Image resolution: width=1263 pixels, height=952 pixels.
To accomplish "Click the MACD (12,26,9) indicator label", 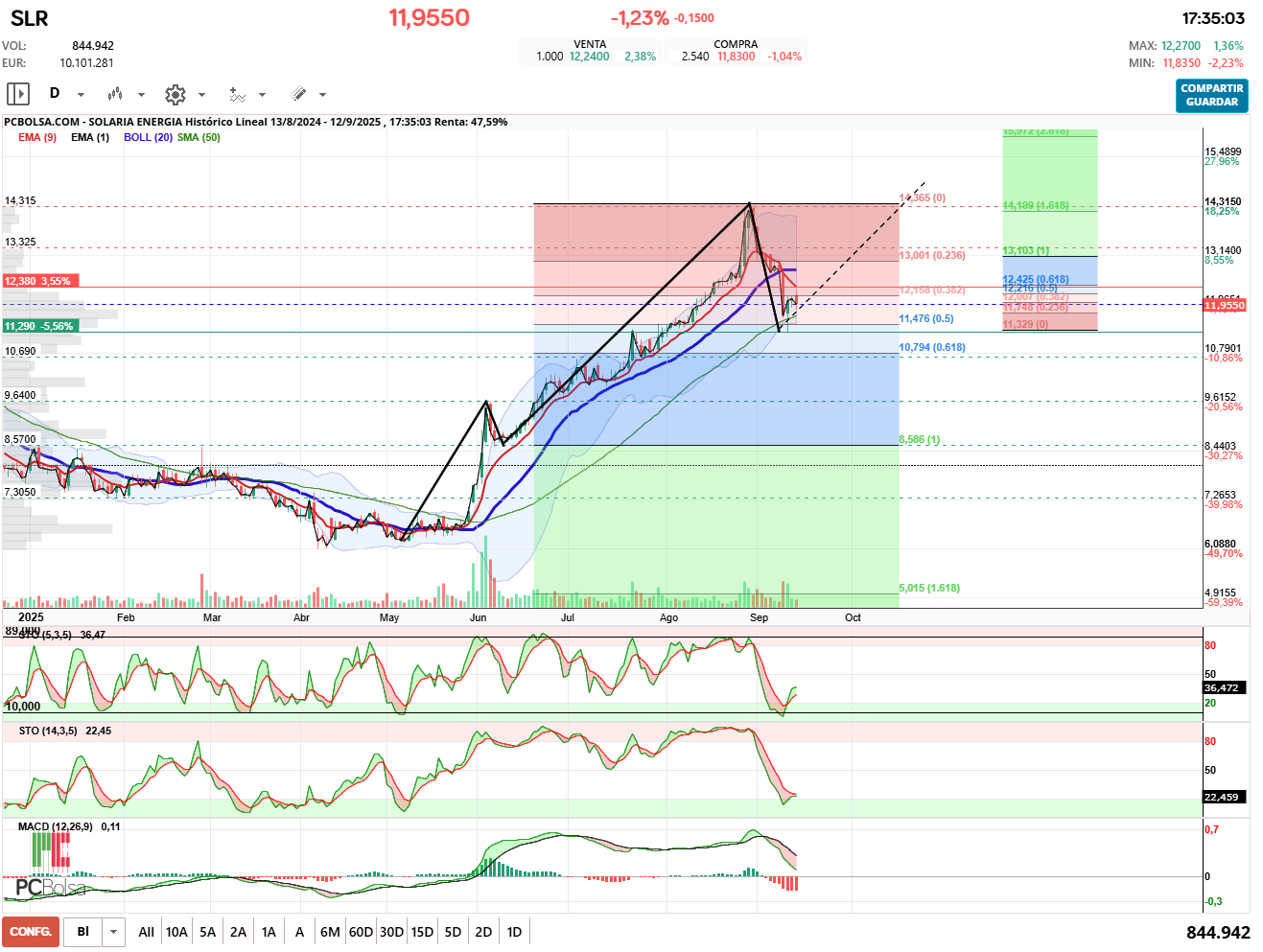I will point(56,826).
